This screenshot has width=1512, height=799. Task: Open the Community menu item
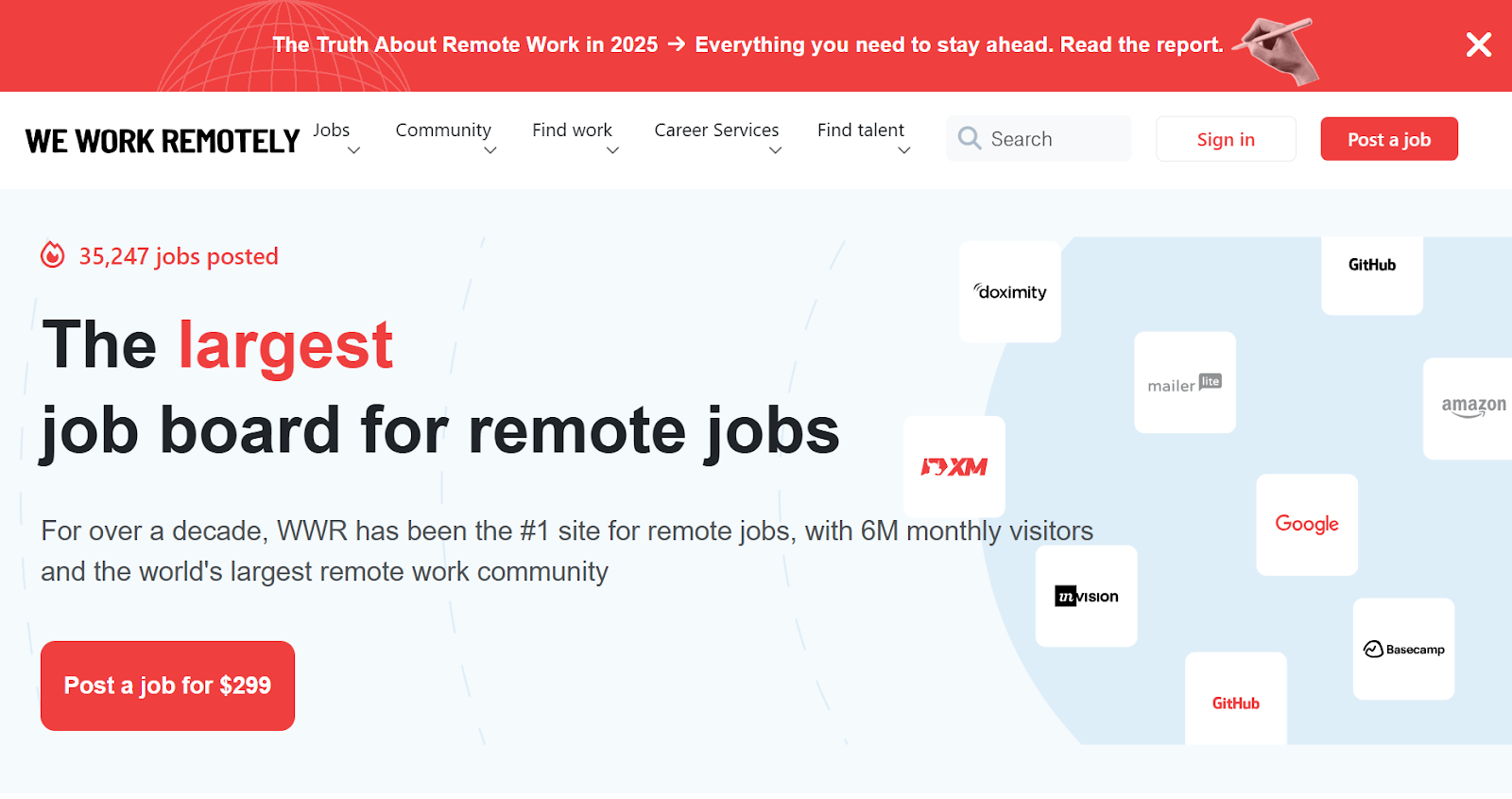443,130
